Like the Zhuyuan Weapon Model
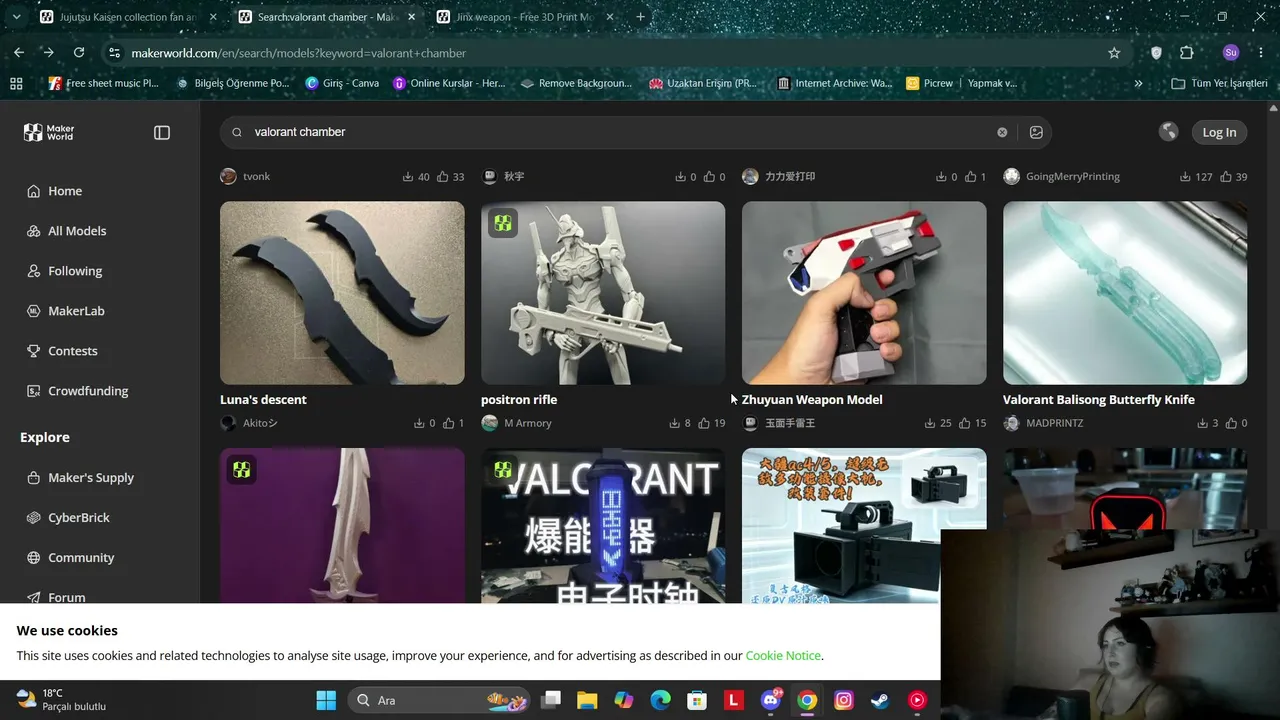Screen dimensions: 1280x720 (x=965, y=423)
